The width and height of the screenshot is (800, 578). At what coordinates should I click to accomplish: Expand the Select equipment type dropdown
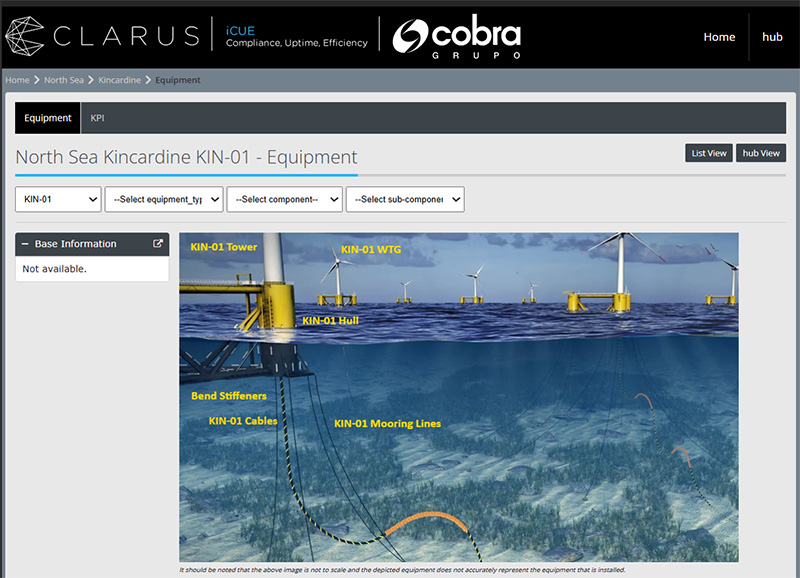click(x=164, y=199)
